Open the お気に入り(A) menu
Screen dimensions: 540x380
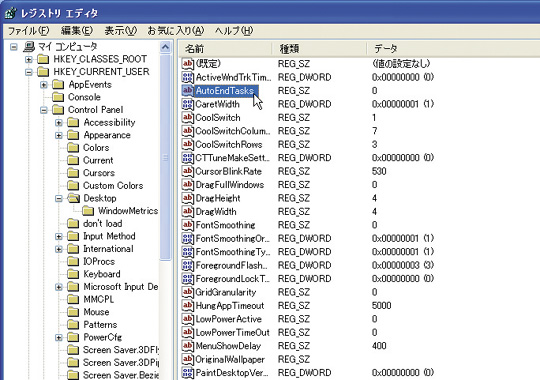[x=176, y=31]
